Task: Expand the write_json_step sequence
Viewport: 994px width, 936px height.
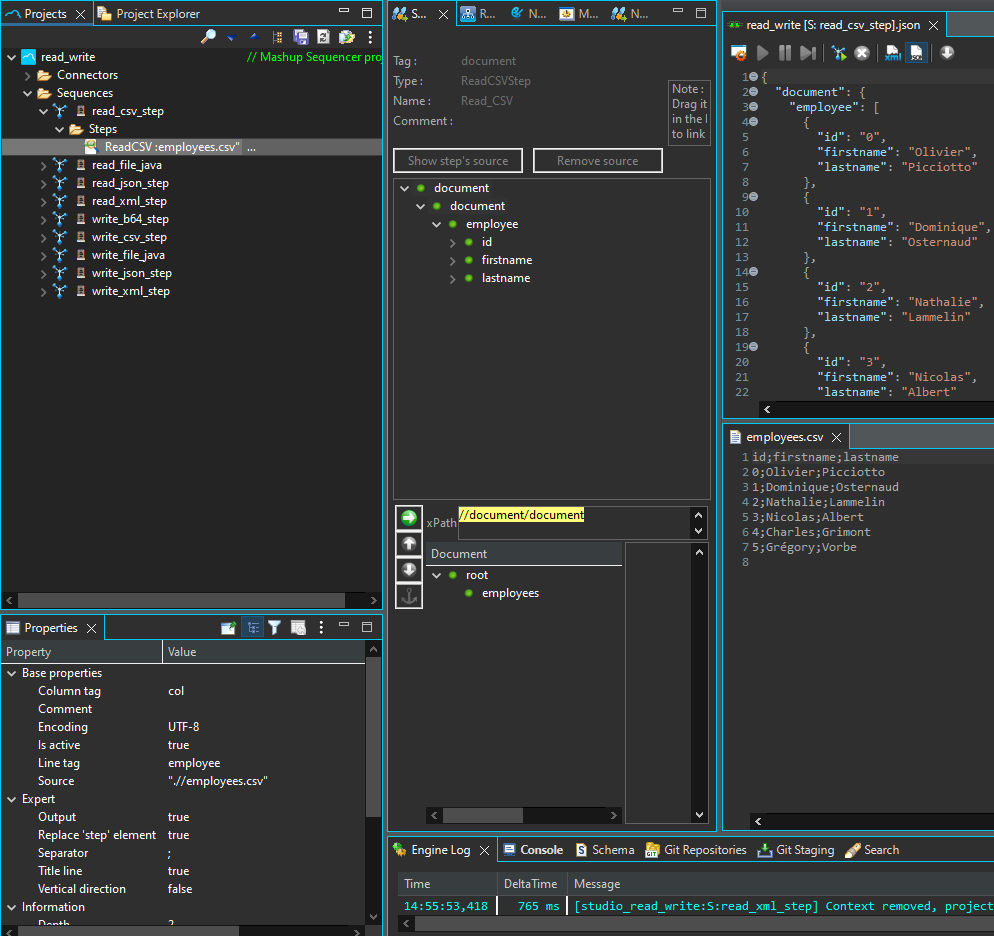Action: point(43,274)
